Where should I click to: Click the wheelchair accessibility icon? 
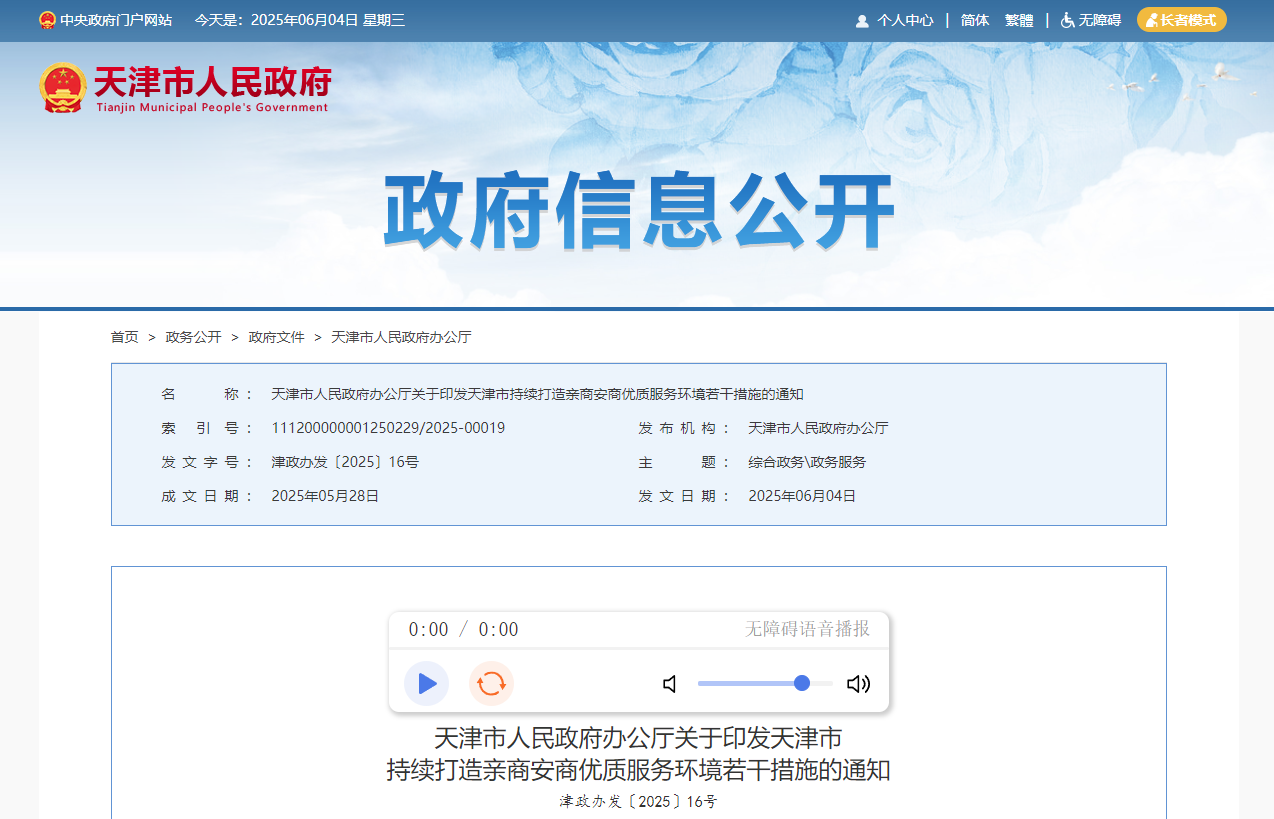coord(1067,20)
